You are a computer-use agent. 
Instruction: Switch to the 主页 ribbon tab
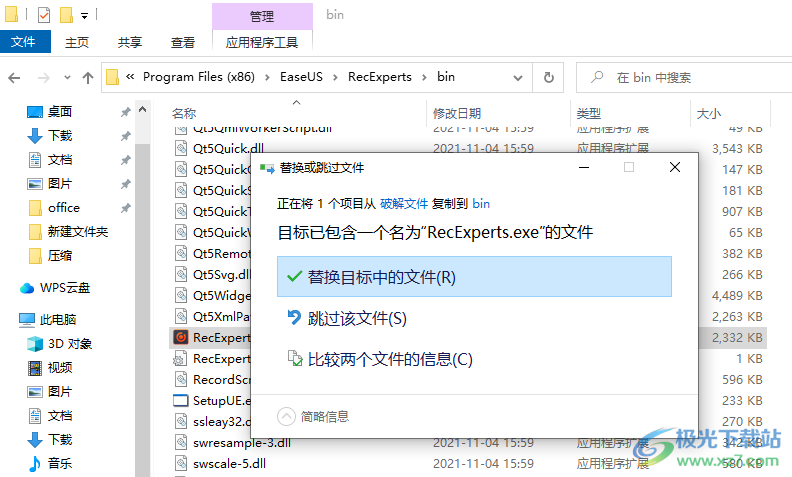[x=77, y=42]
